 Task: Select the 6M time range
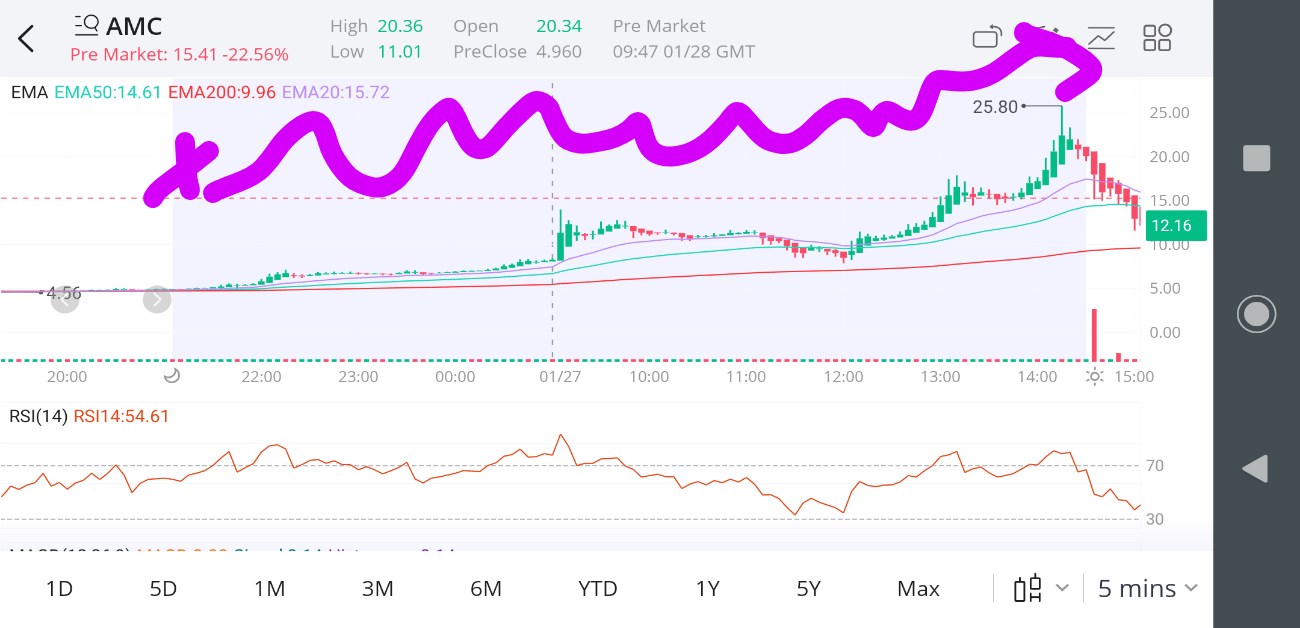point(485,589)
